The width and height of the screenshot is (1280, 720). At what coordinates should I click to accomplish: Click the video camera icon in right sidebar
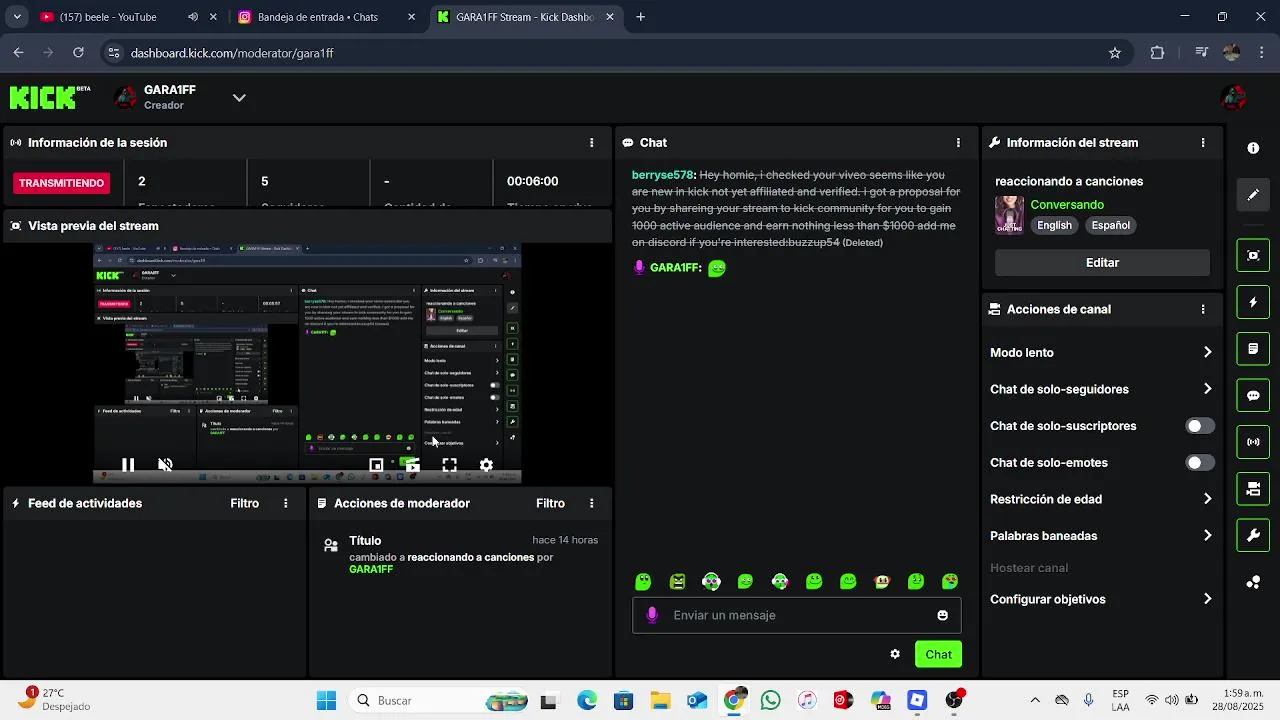coord(1253,489)
